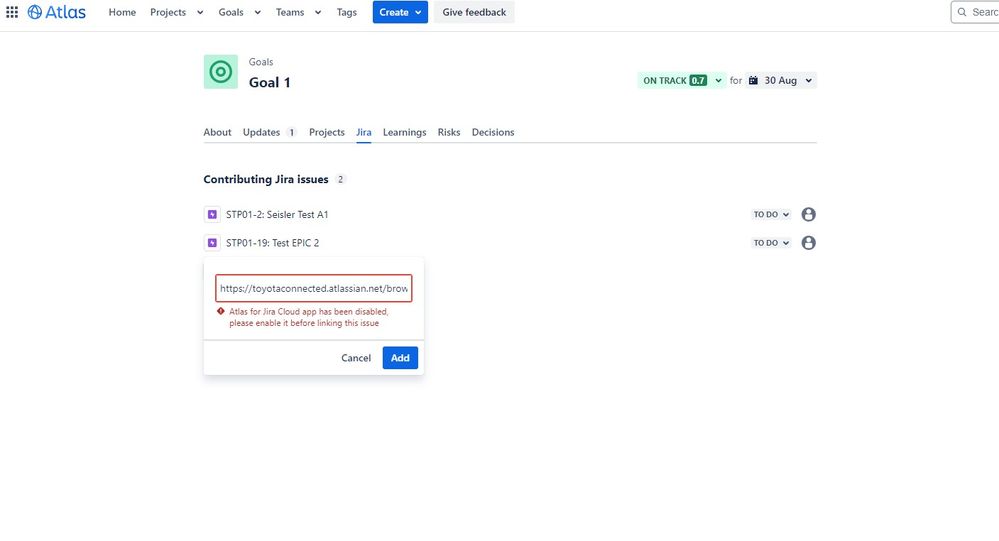Open the ON TRACK status dropdown
Image resolution: width=999 pixels, height=541 pixels.
pyautogui.click(x=682, y=80)
